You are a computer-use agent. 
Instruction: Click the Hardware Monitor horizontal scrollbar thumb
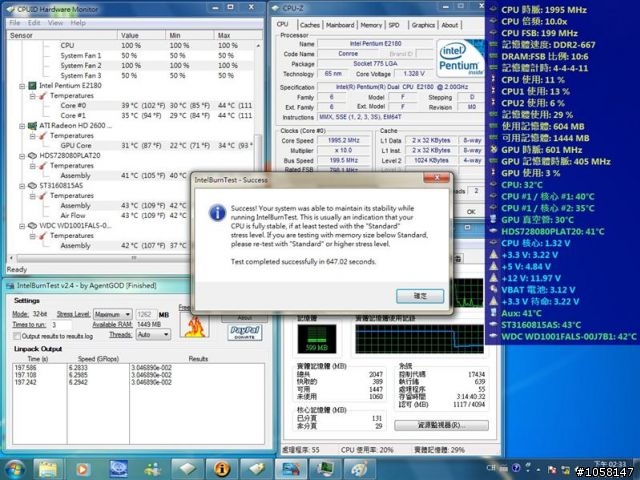(133, 258)
